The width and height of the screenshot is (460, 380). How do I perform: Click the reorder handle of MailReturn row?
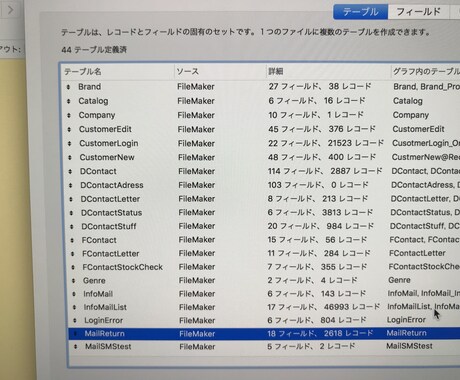click(75, 333)
